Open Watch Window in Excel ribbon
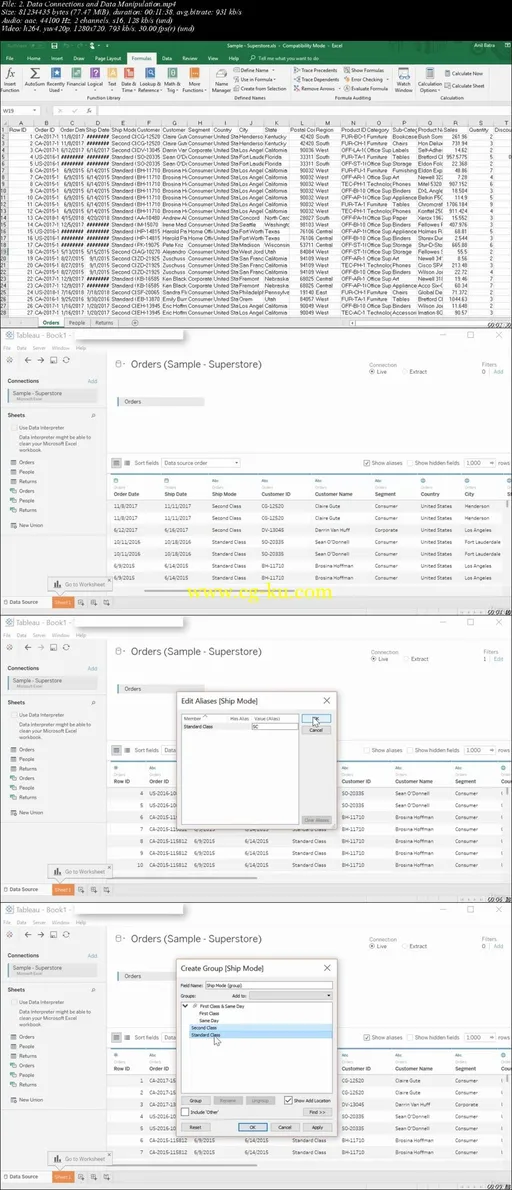This screenshot has width=512, height=1190. click(402, 81)
